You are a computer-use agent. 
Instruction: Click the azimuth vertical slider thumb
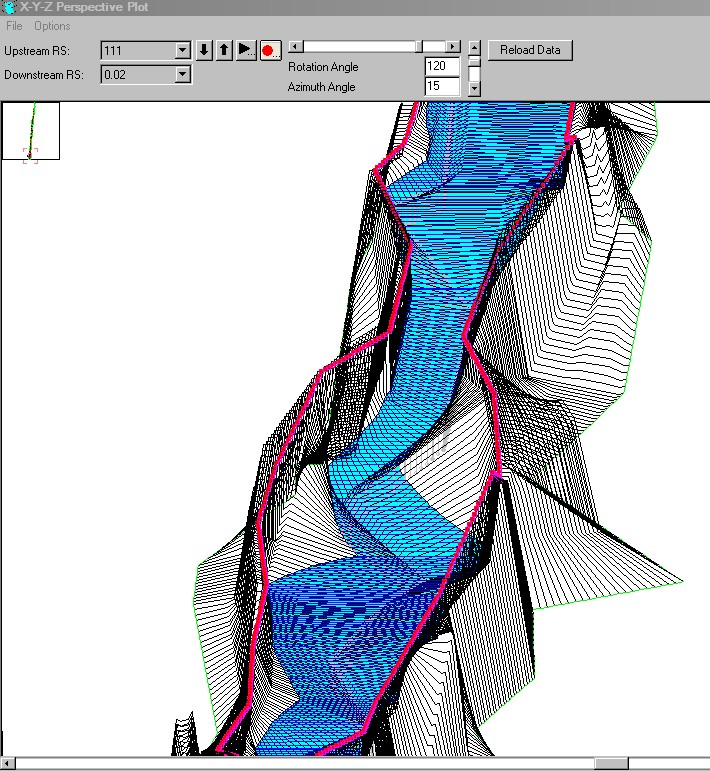tap(474, 59)
